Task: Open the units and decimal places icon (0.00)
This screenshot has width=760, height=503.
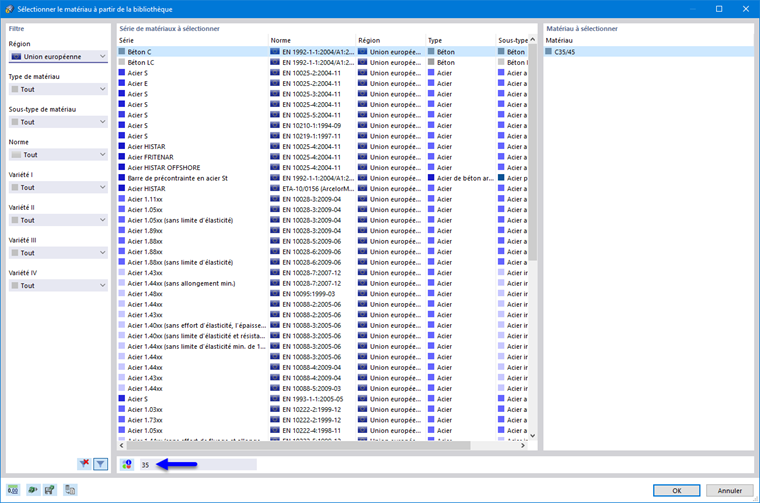Action: (13, 490)
